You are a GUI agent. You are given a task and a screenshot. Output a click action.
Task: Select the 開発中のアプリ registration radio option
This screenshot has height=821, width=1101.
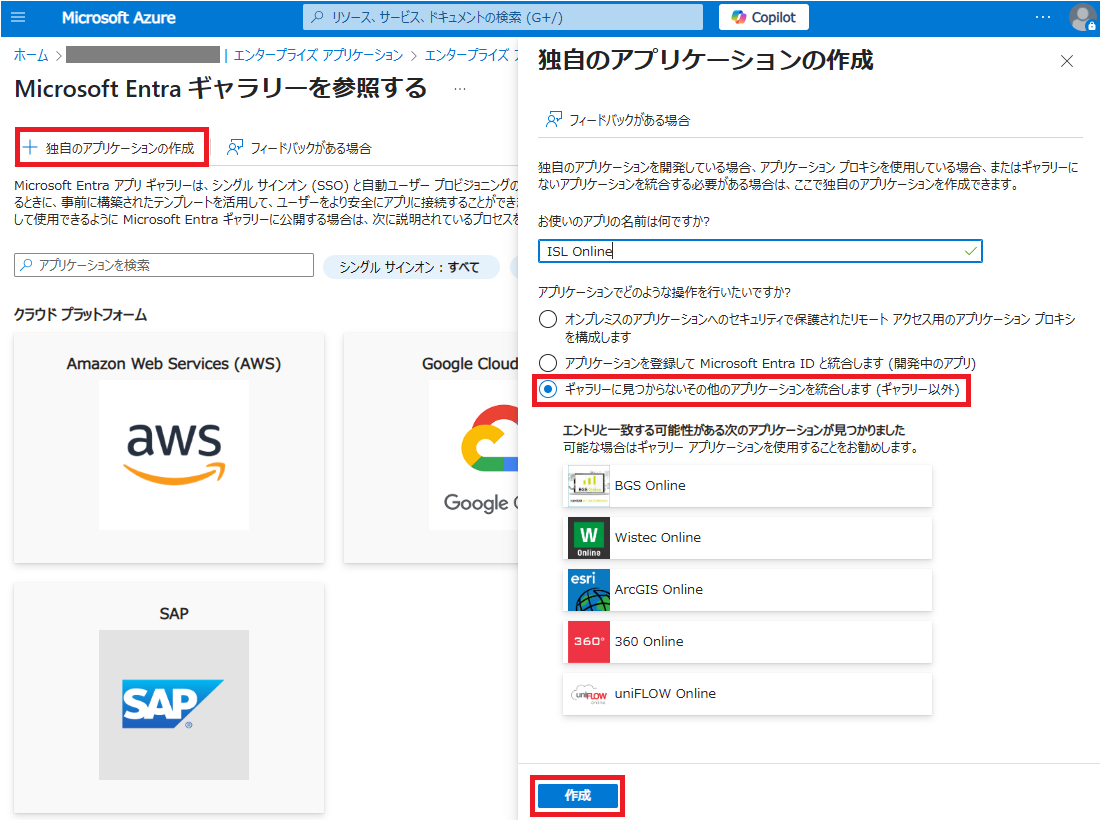pyautogui.click(x=548, y=363)
